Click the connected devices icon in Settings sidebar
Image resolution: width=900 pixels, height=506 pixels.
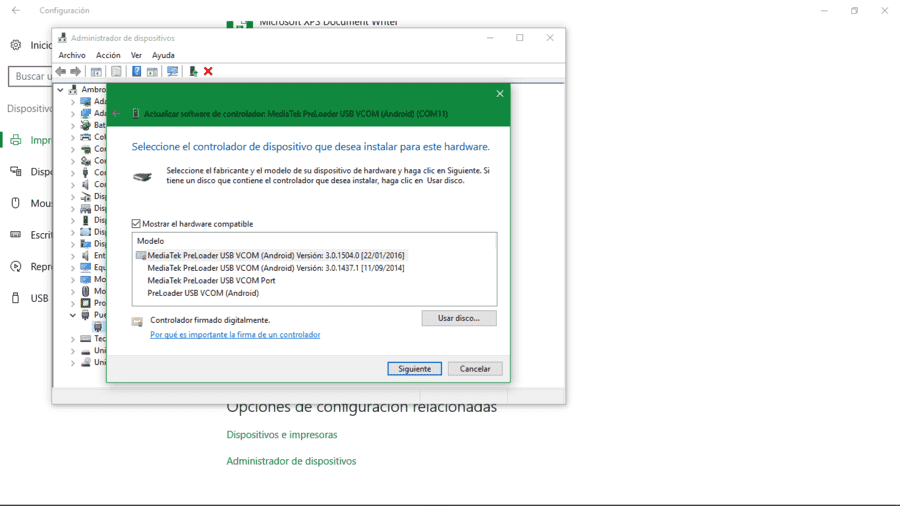[x=15, y=172]
